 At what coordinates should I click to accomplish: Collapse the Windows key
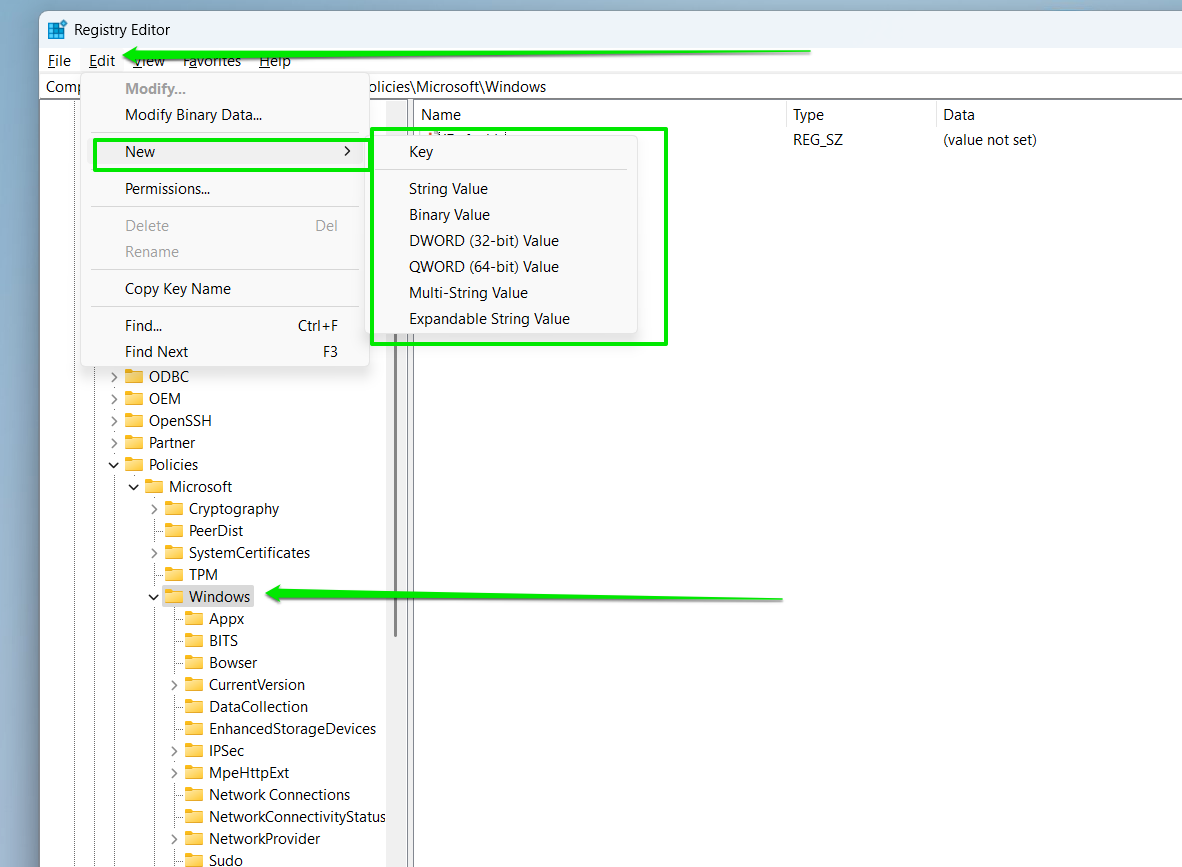coord(154,597)
